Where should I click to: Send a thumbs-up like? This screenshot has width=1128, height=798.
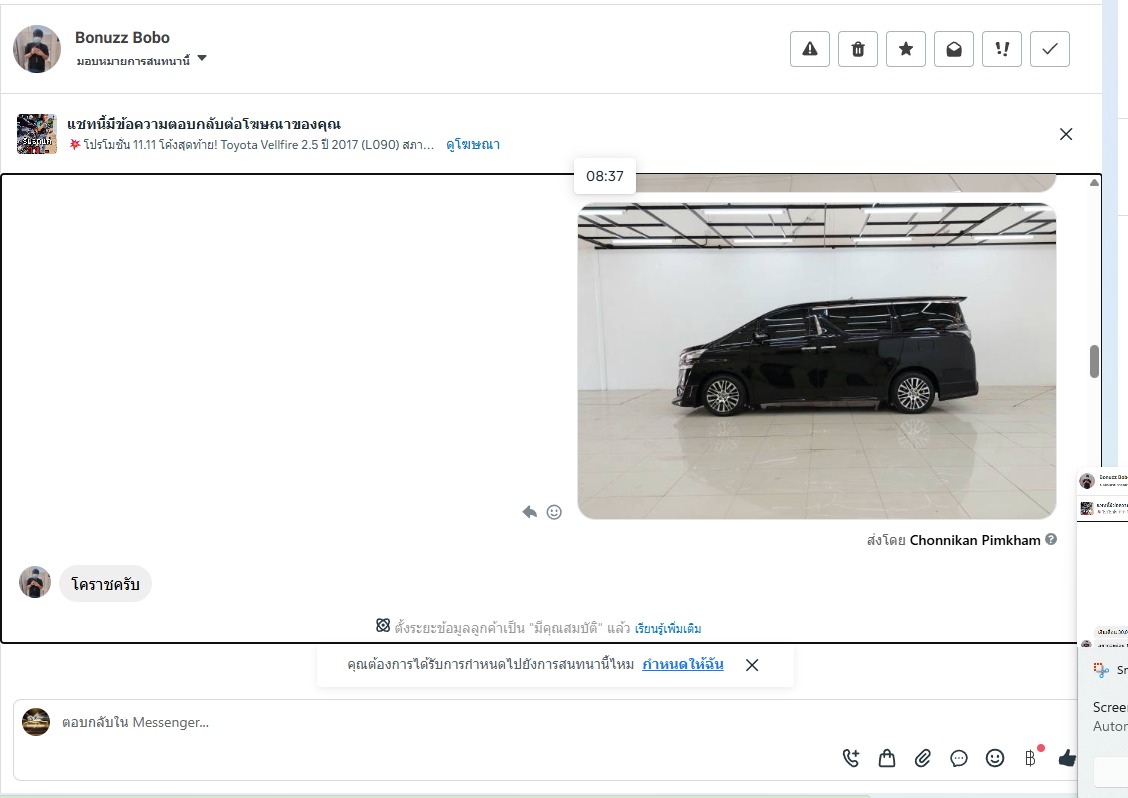click(x=1068, y=758)
